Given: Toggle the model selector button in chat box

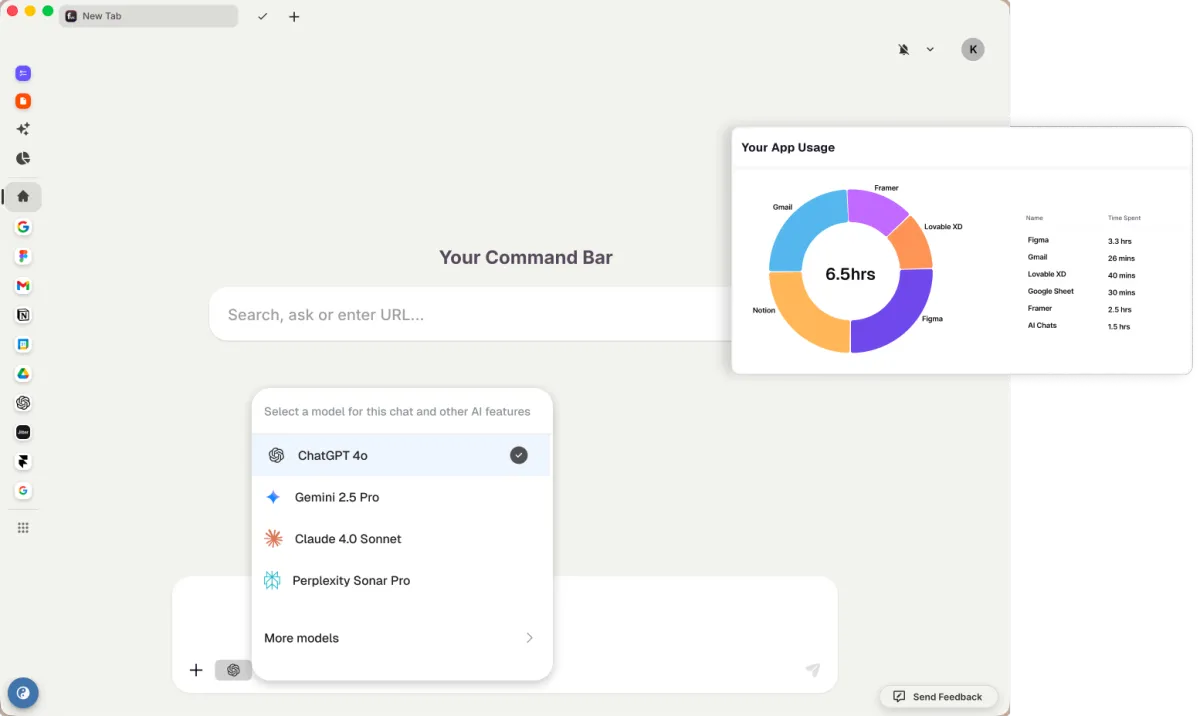Looking at the screenshot, I should [233, 670].
